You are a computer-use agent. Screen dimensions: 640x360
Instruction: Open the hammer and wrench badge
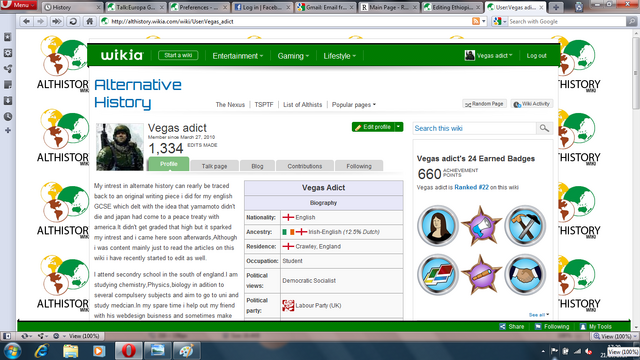(525, 226)
